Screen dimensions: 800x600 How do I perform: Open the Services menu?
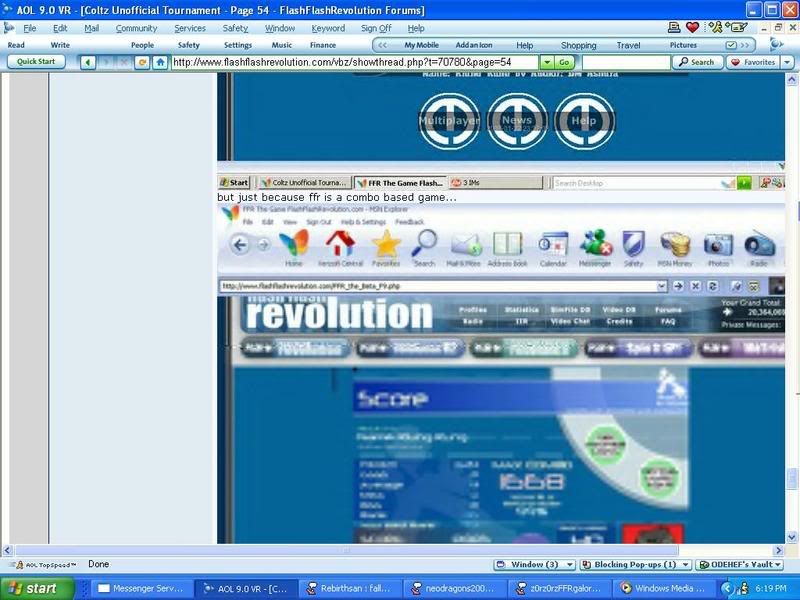pos(190,28)
